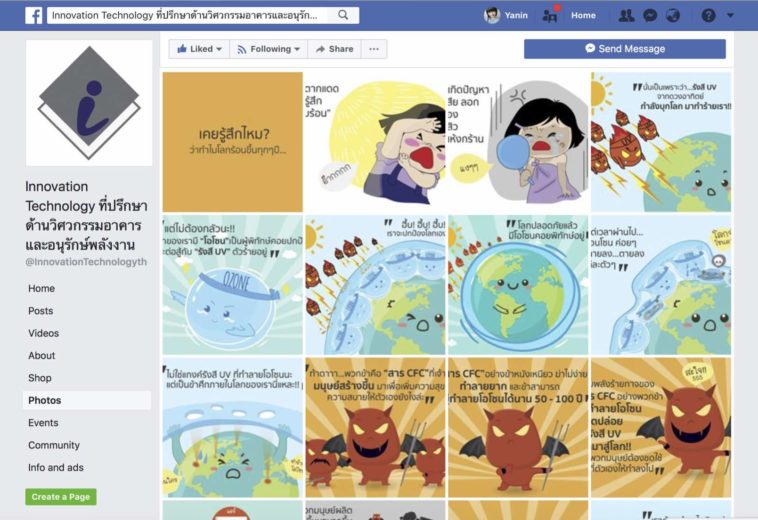The image size is (758, 520).
Task: Open the OZONE character cartoon photo
Action: tap(233, 285)
